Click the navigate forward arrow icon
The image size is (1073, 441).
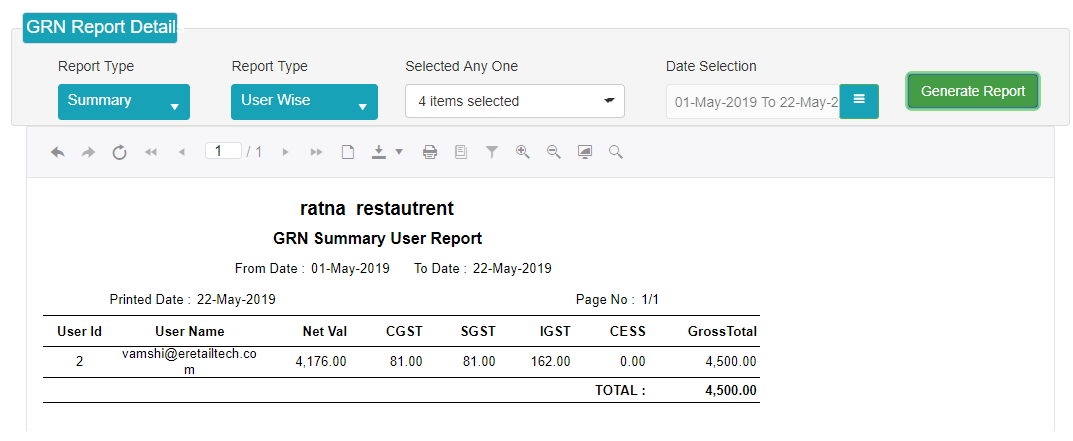[88, 152]
